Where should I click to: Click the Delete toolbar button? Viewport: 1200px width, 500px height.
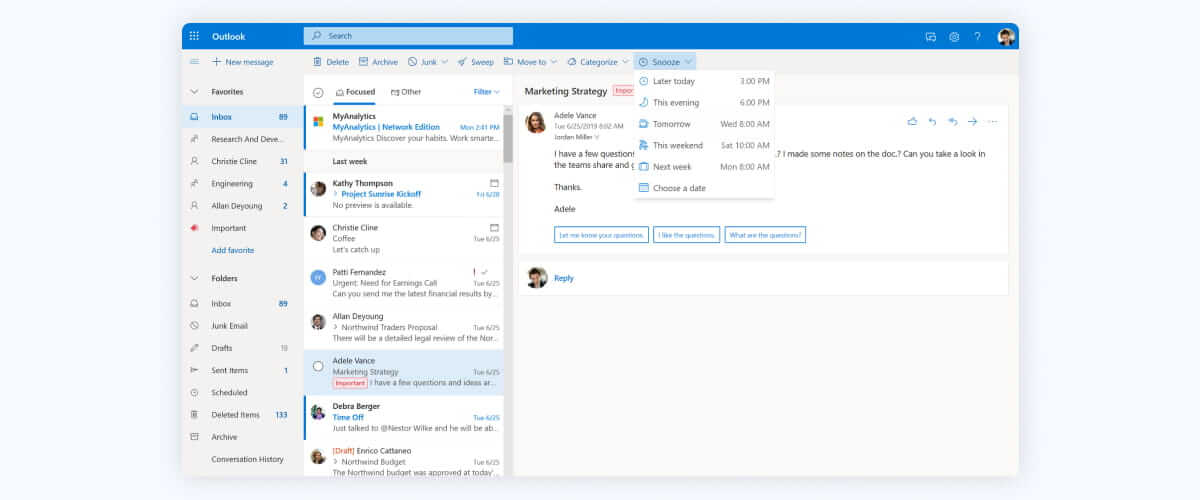point(331,62)
